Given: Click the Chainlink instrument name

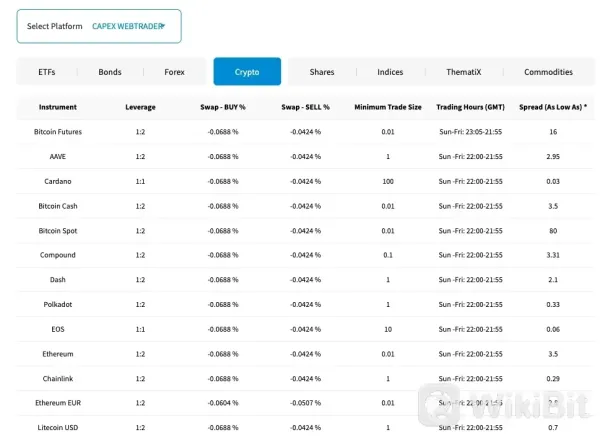Looking at the screenshot, I should click(x=57, y=378).
